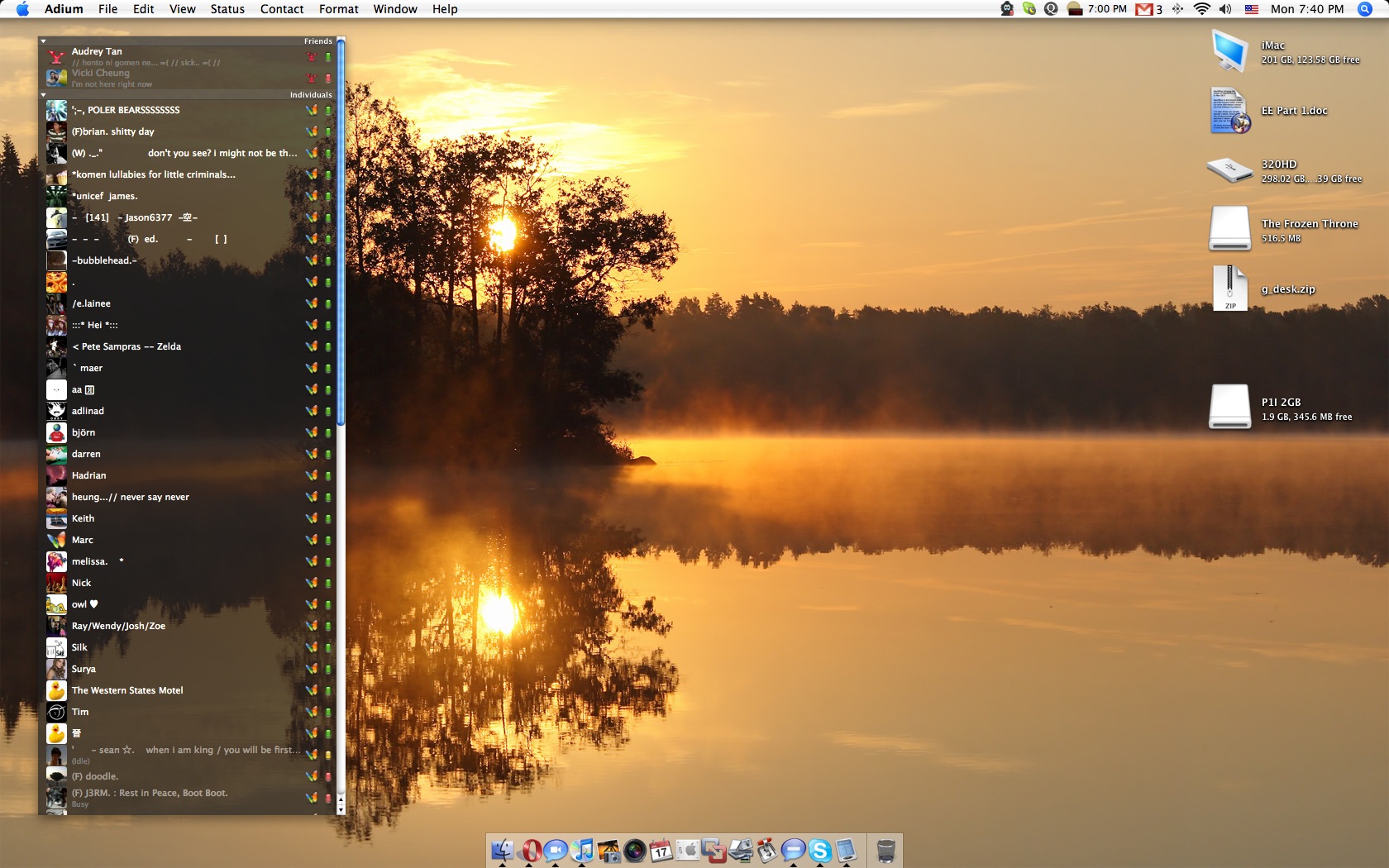Open Photo Booth from the Dock
This screenshot has height=868, width=1389.
click(635, 850)
